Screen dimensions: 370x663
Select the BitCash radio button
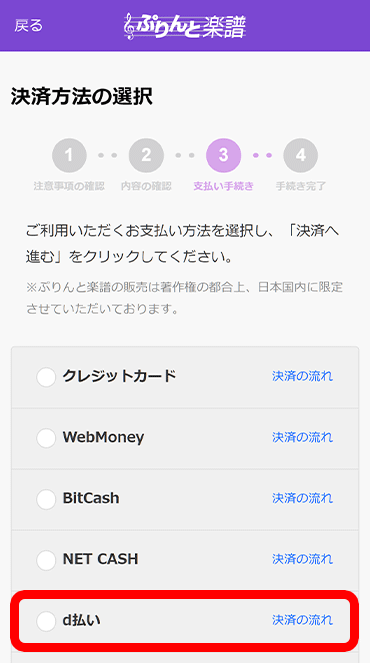click(46, 499)
